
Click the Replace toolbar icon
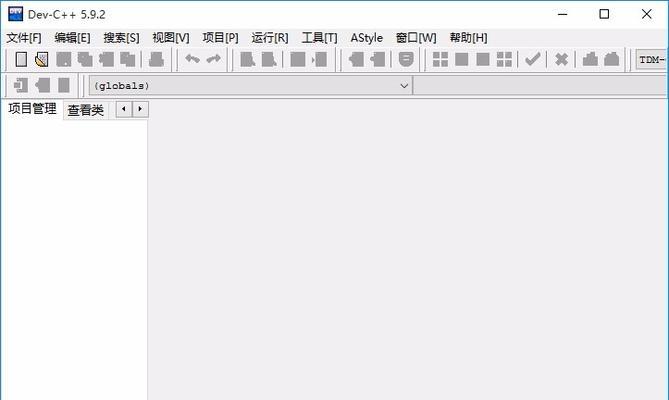click(269, 60)
